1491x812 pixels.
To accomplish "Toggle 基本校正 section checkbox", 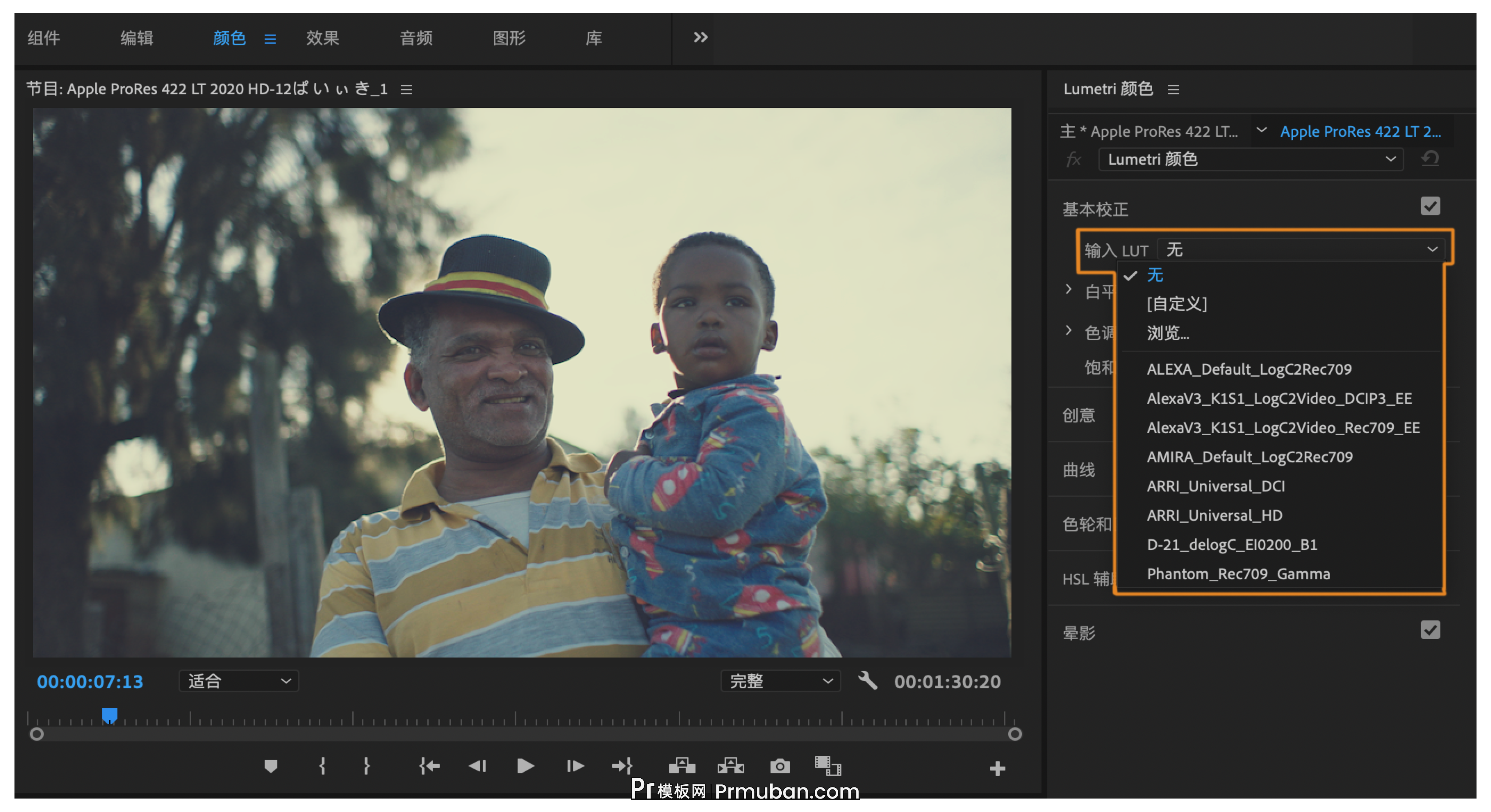I will (1430, 206).
